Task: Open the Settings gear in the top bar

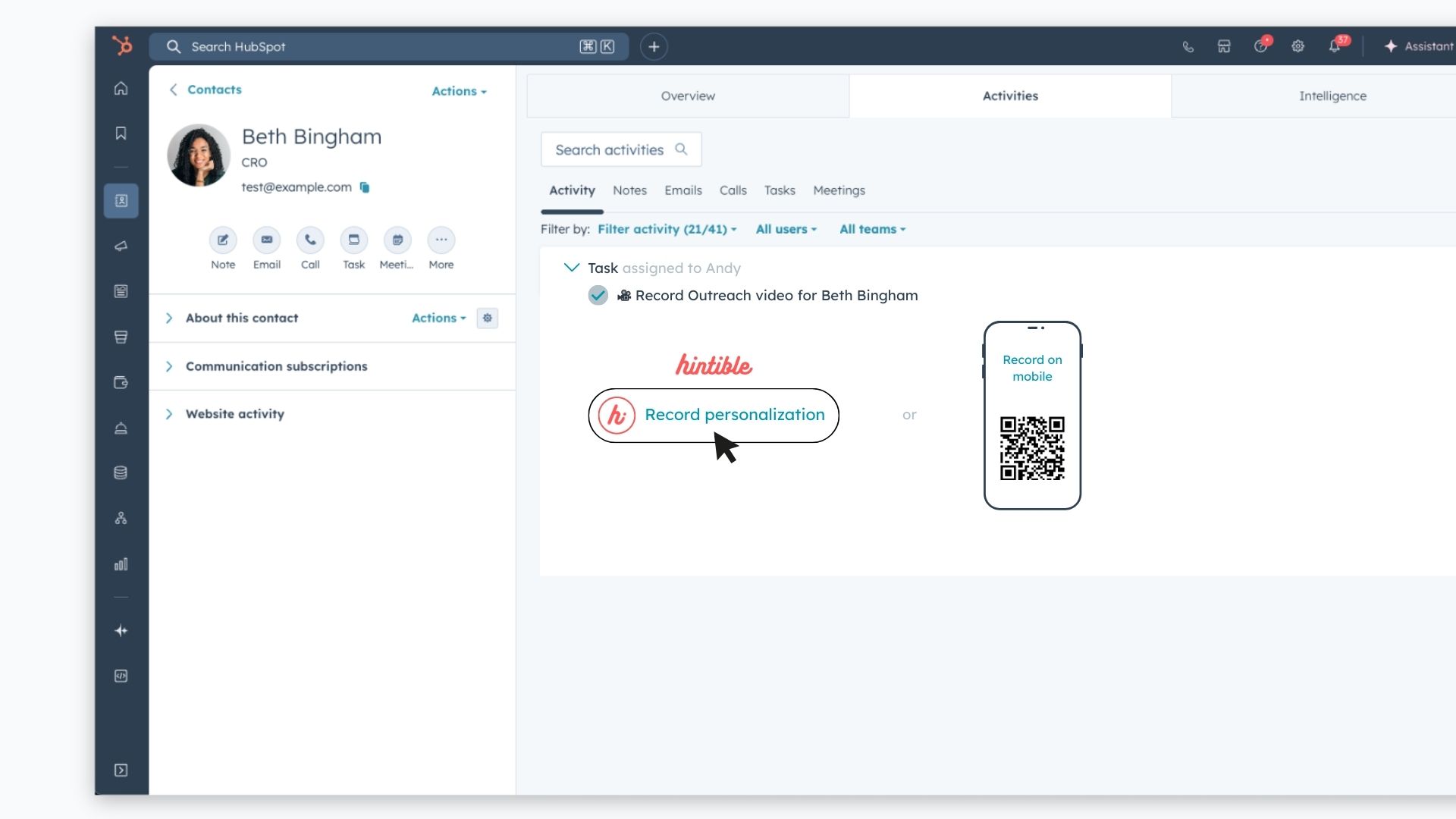Action: click(1298, 46)
